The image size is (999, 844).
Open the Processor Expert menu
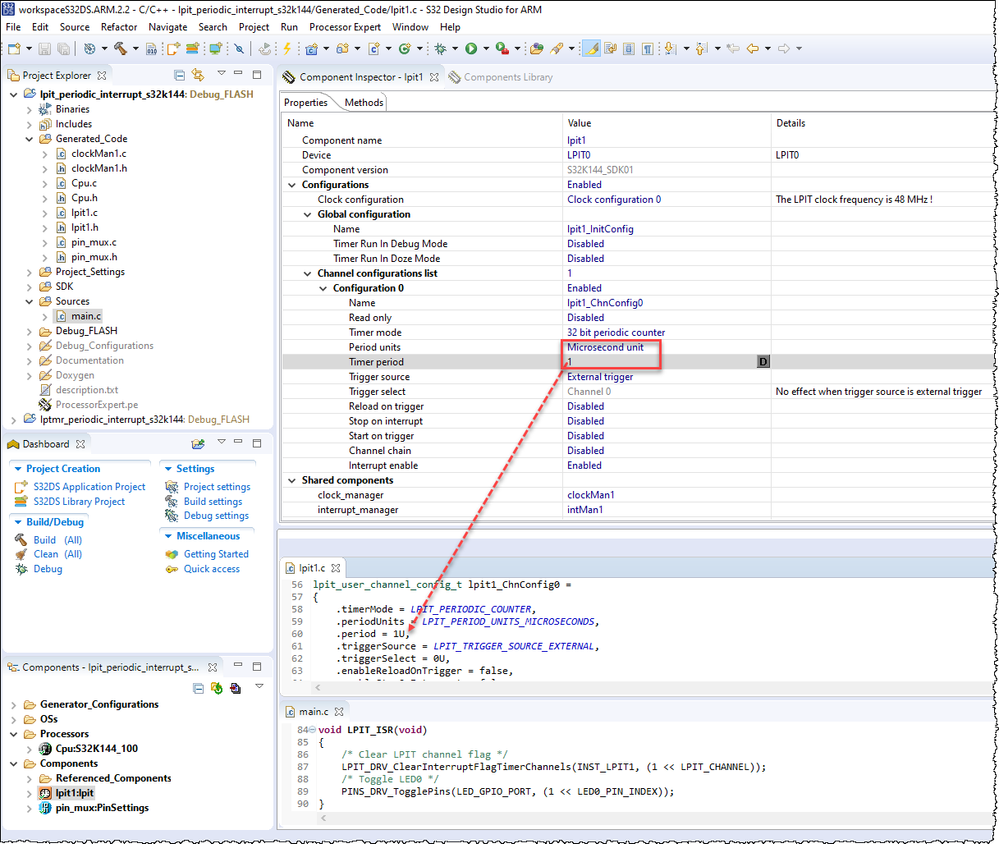point(344,27)
